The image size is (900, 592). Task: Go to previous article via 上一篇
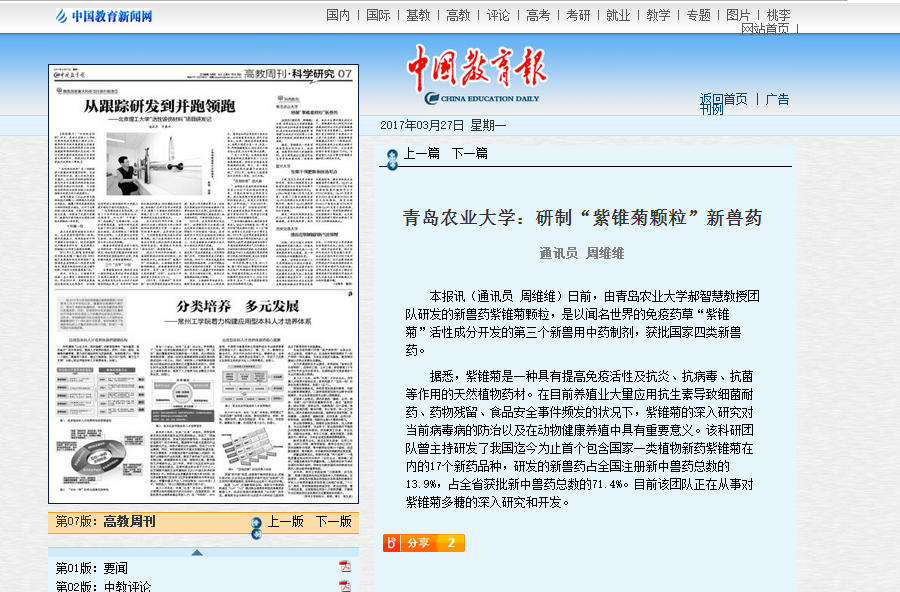pyautogui.click(x=422, y=153)
